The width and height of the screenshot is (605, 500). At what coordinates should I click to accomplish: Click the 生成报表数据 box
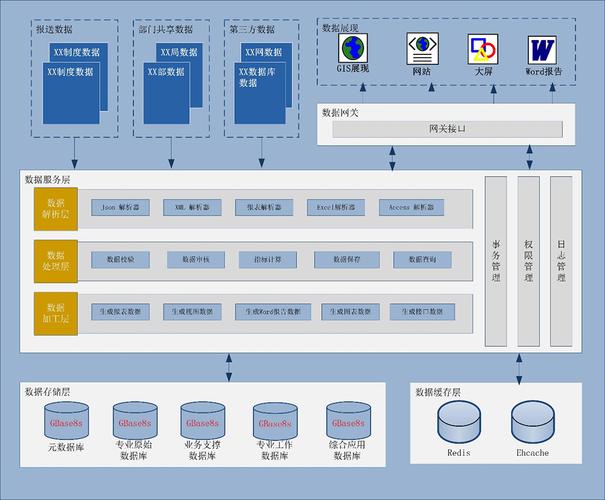(x=120, y=312)
